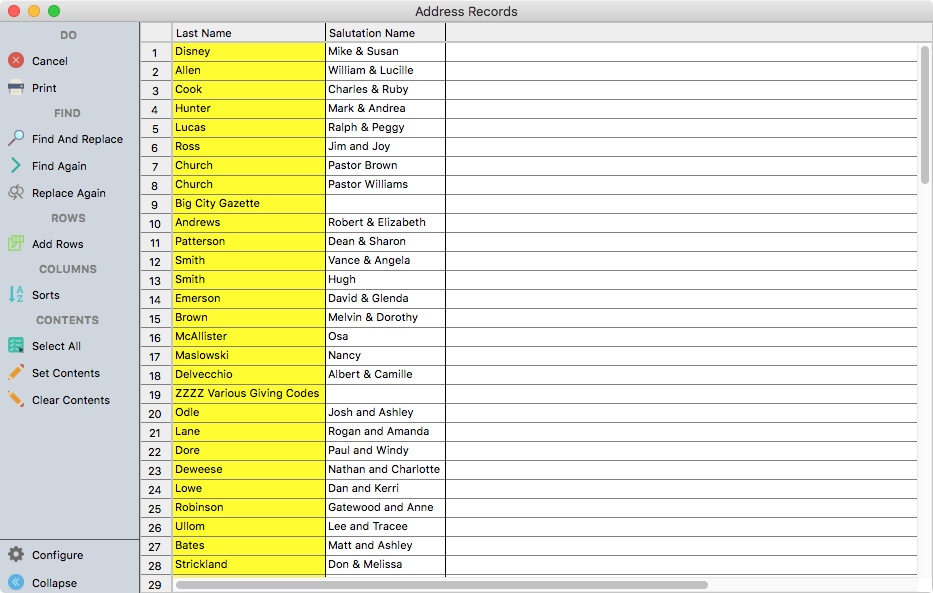Collapse the sidebar panel
This screenshot has height=593, width=933.
[x=16, y=582]
